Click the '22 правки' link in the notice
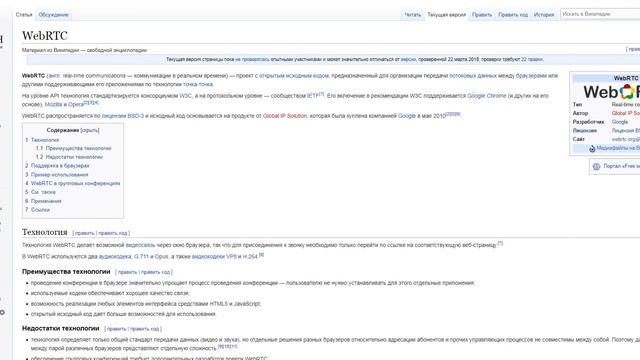Viewport: 640px width, 360px height. (531, 60)
